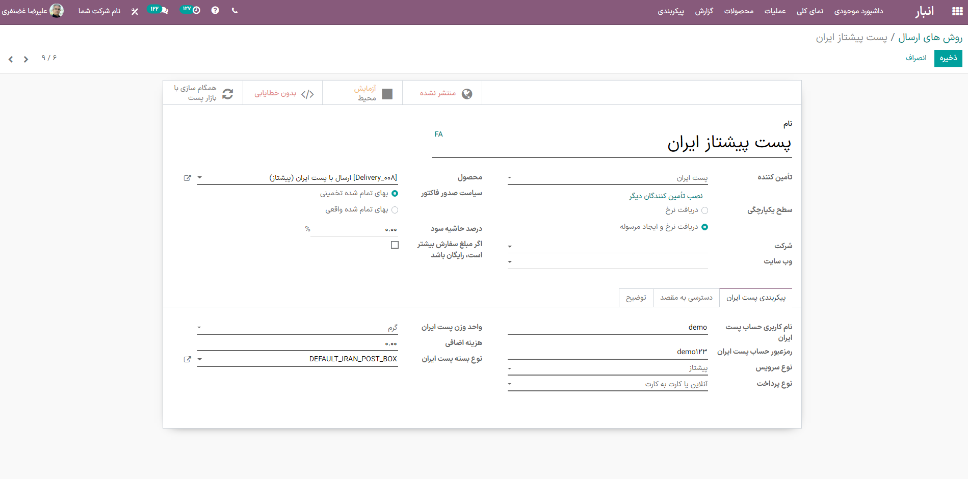Click the username field containing demo
Image resolution: width=968 pixels, height=479 pixels.
[x=607, y=327]
